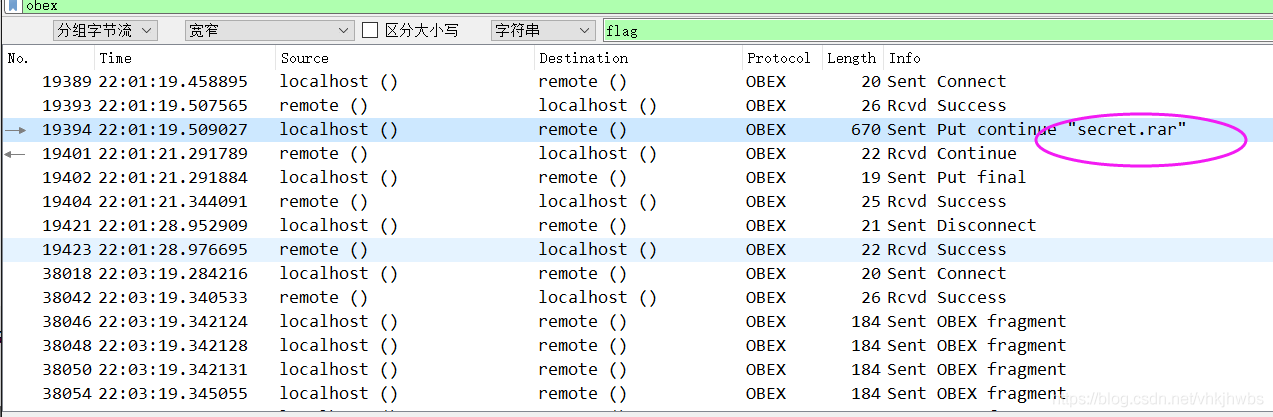Screen dimensions: 1273x417
Task: Sort by the Protocol column header
Action: tap(781, 58)
